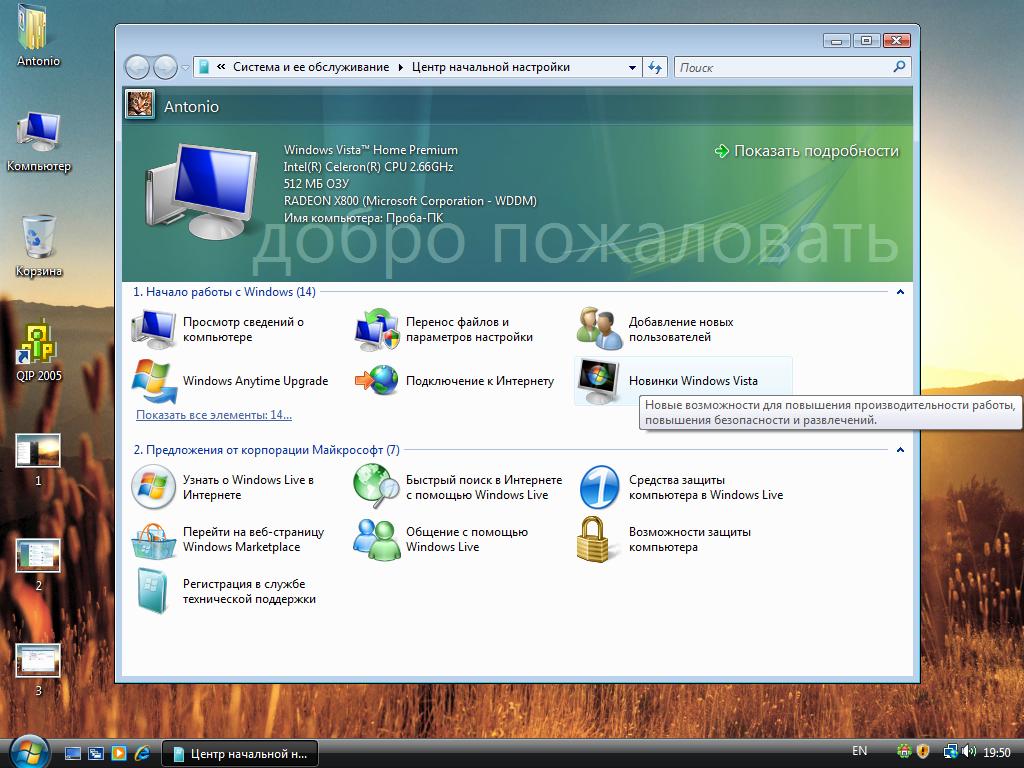The image size is (1024, 768).
Task: Click the Refresh button beside address bar
Action: 654,67
